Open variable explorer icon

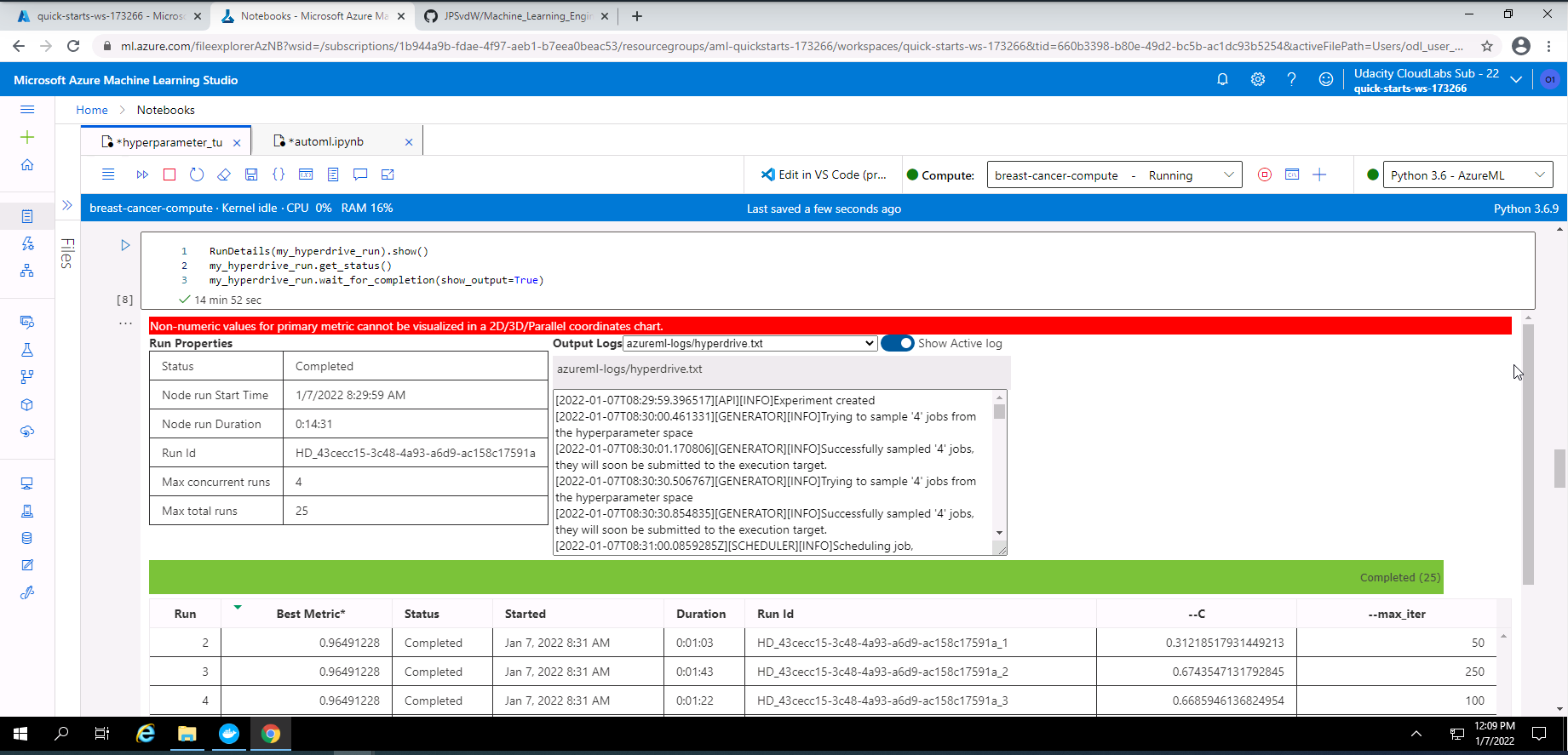306,174
